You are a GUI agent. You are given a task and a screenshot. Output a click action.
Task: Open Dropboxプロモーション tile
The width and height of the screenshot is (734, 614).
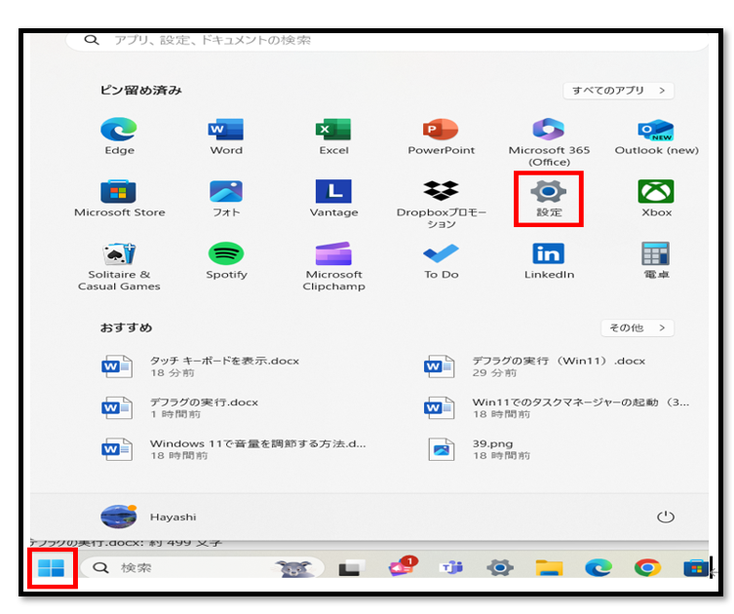[x=441, y=204]
